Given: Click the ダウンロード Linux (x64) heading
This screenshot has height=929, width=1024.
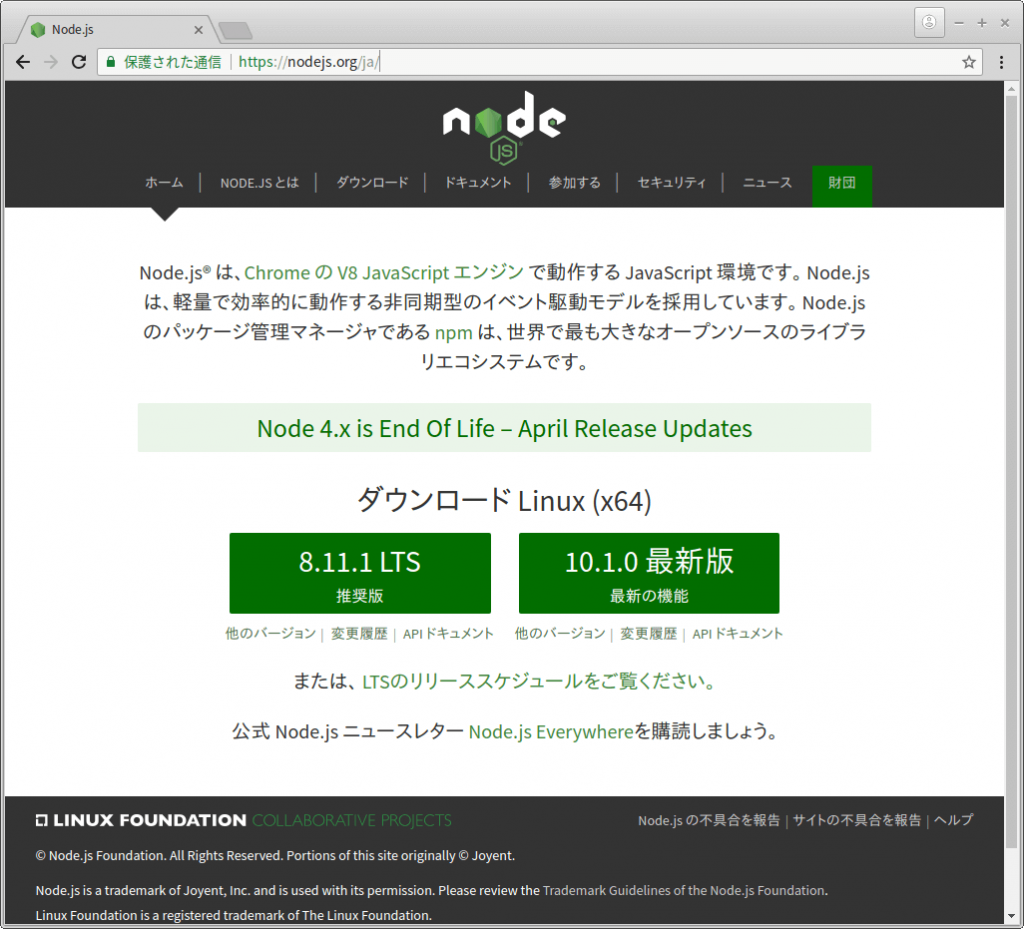Looking at the screenshot, I should pos(504,501).
